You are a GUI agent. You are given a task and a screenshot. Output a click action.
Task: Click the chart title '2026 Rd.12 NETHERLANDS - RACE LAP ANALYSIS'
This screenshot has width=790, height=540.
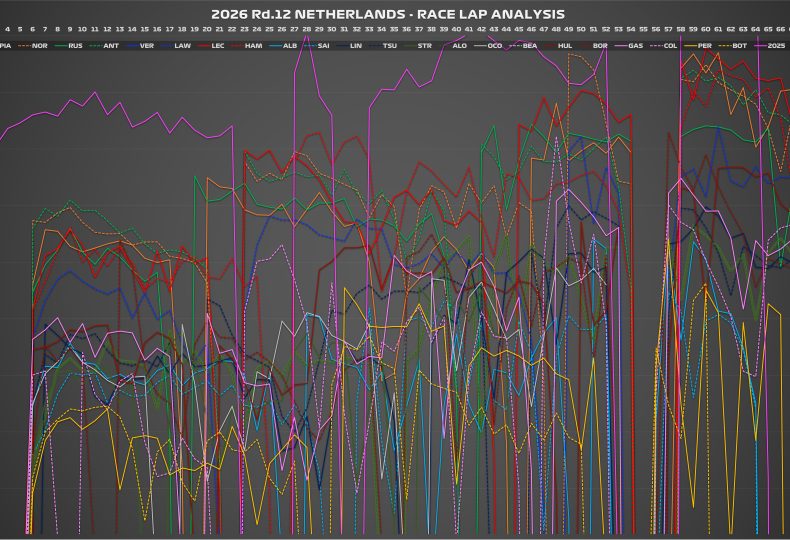(x=387, y=14)
